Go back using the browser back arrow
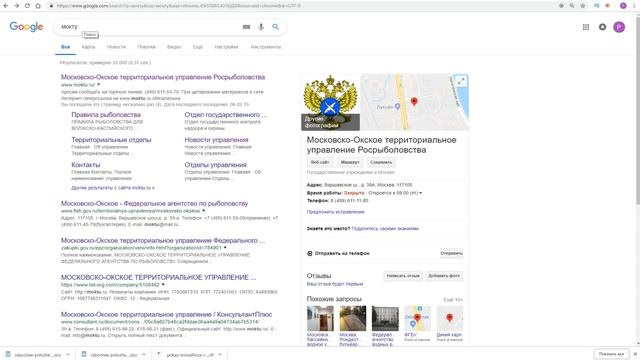 (x=6, y=6)
